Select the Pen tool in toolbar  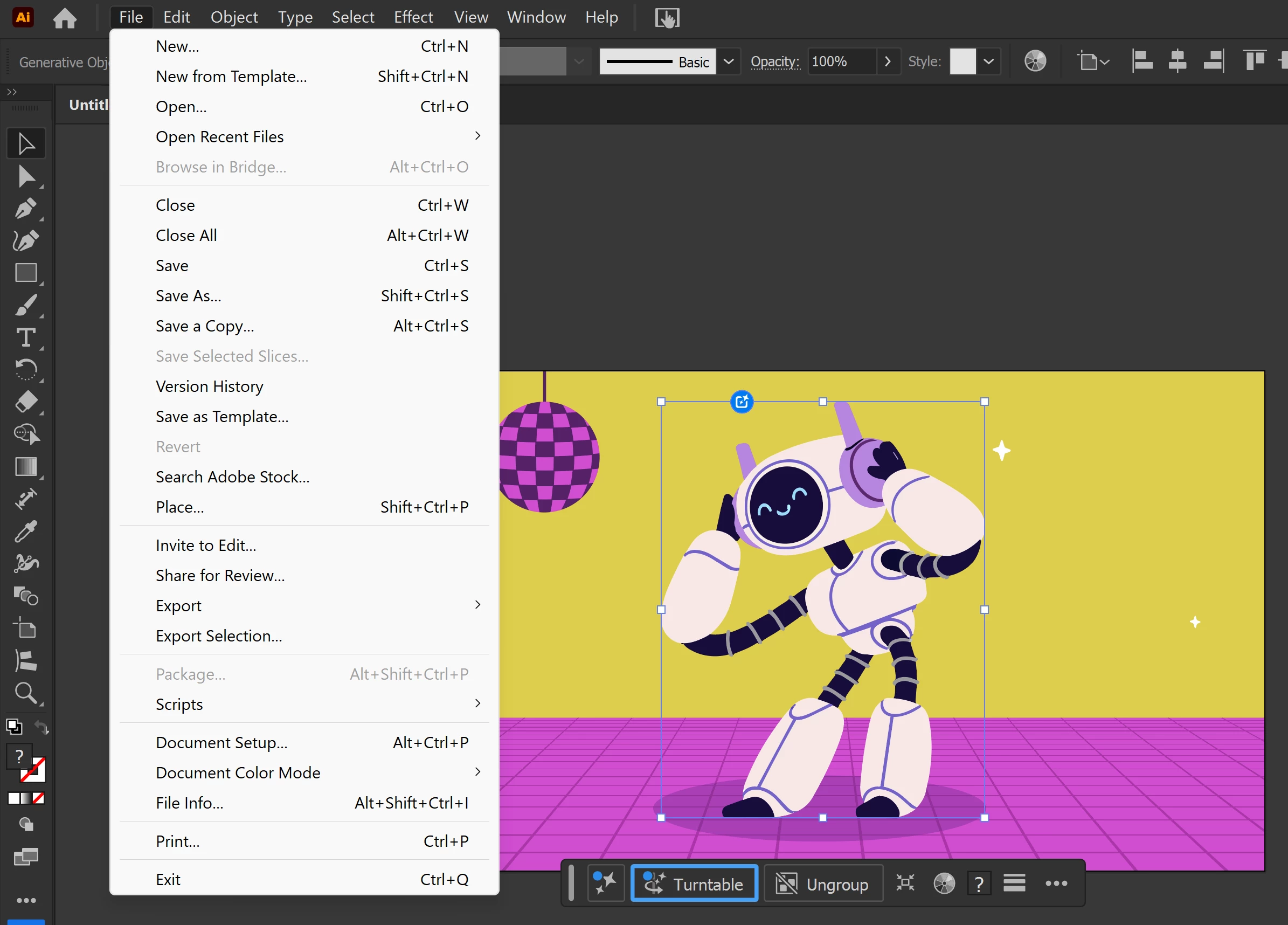[25, 209]
